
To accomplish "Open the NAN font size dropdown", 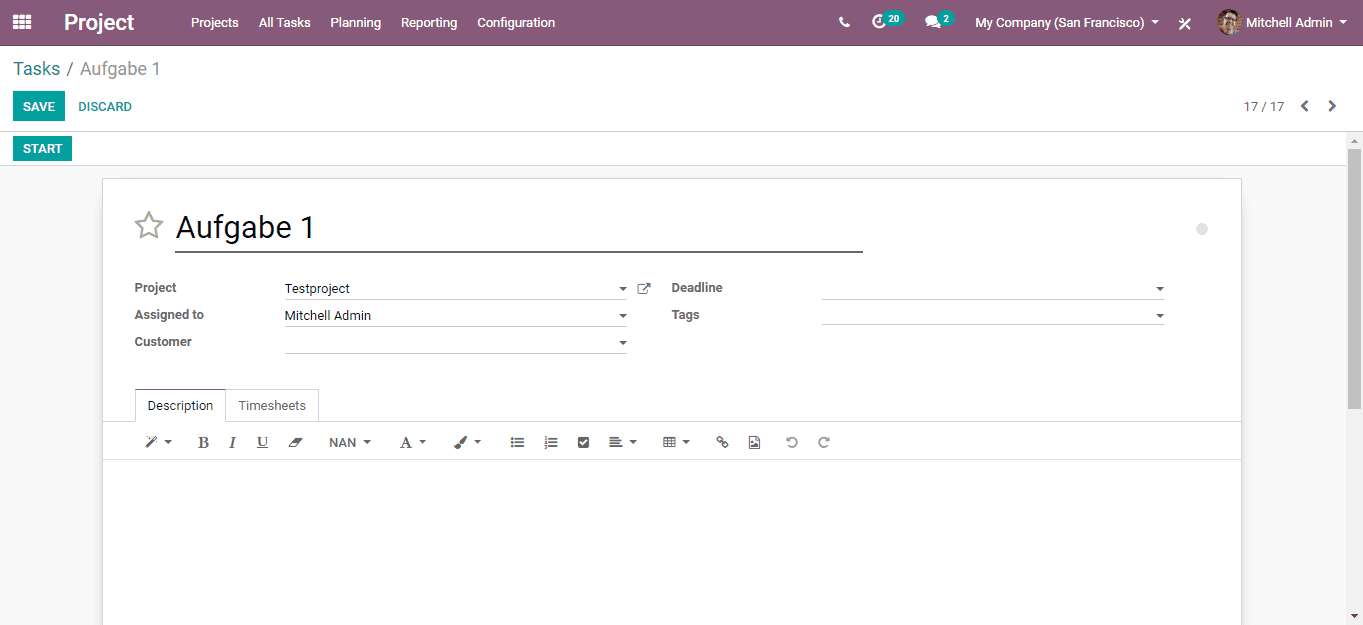I will click(350, 442).
